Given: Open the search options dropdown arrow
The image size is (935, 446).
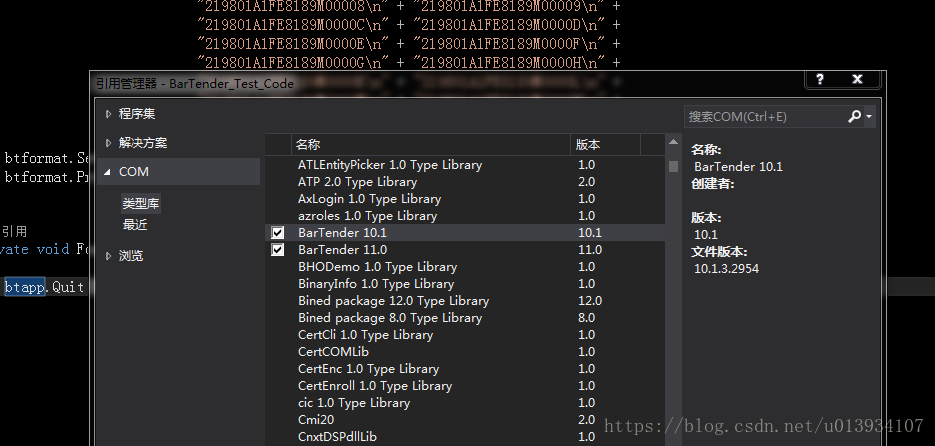Looking at the screenshot, I should 869,117.
